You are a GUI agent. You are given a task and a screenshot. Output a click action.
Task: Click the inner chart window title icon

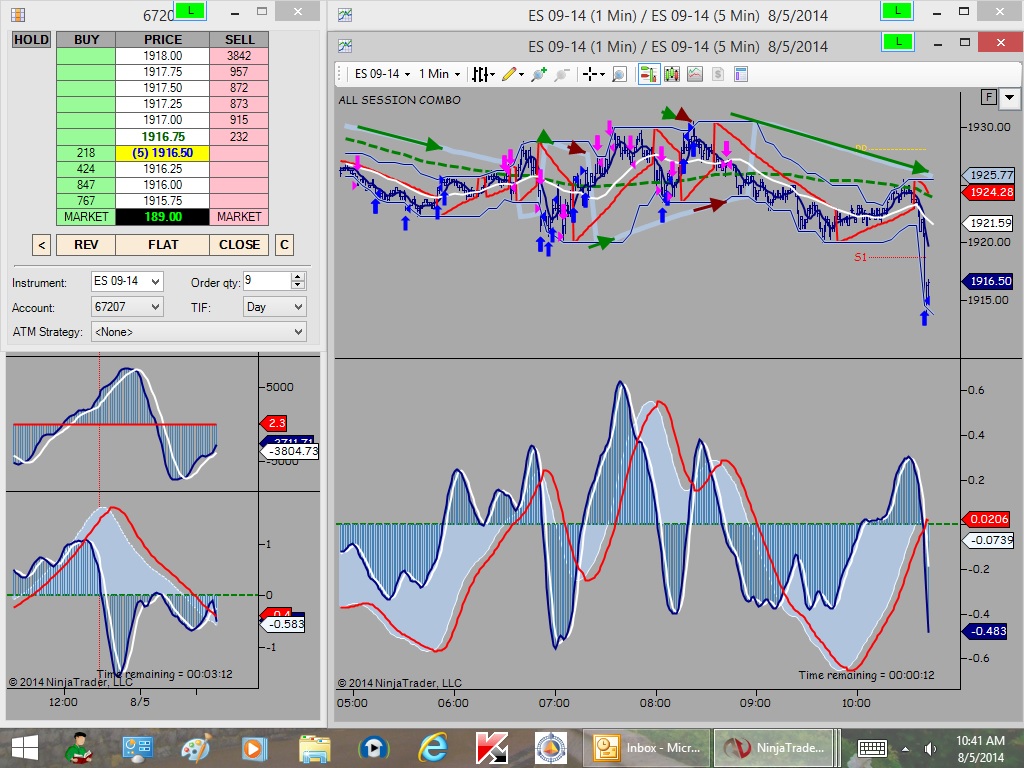pos(345,46)
